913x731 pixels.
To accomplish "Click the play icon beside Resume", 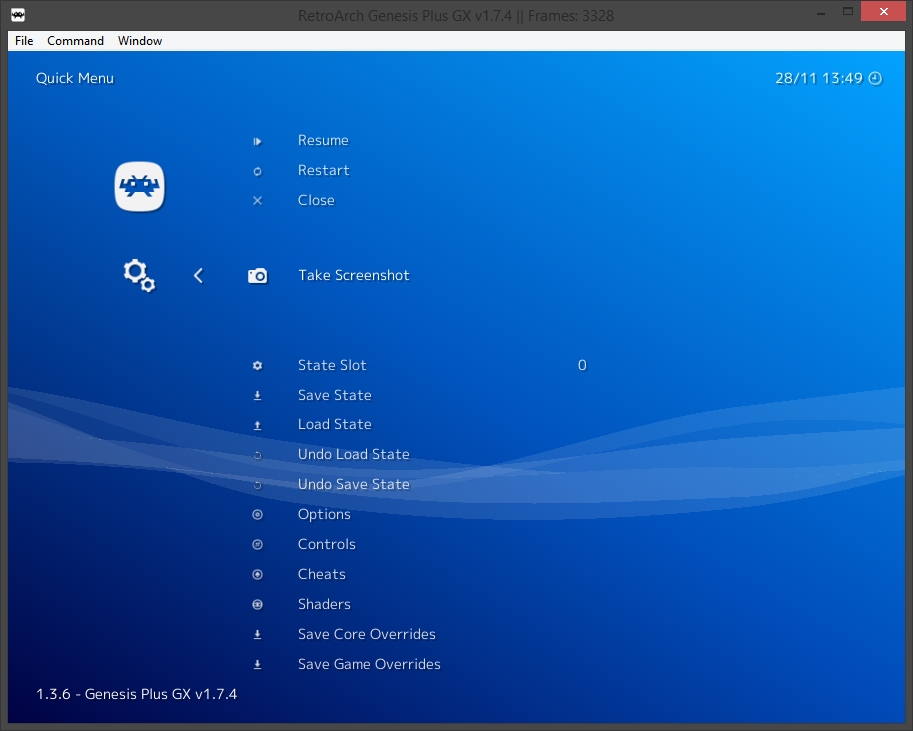I will [257, 142].
